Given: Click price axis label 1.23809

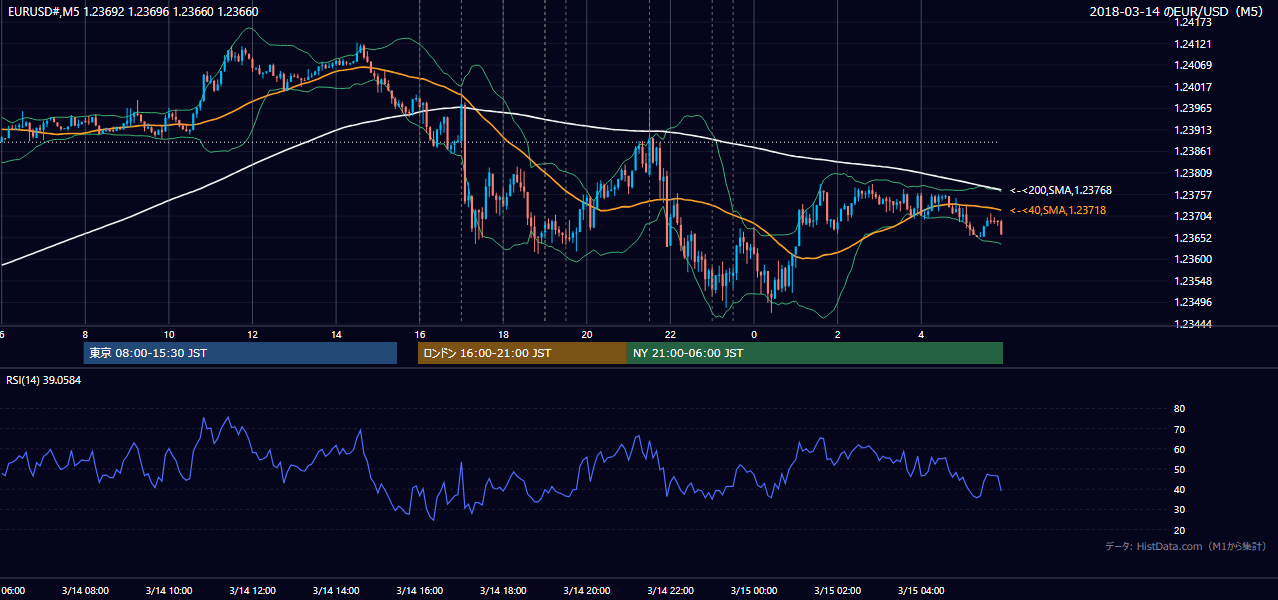Looking at the screenshot, I should [1194, 173].
